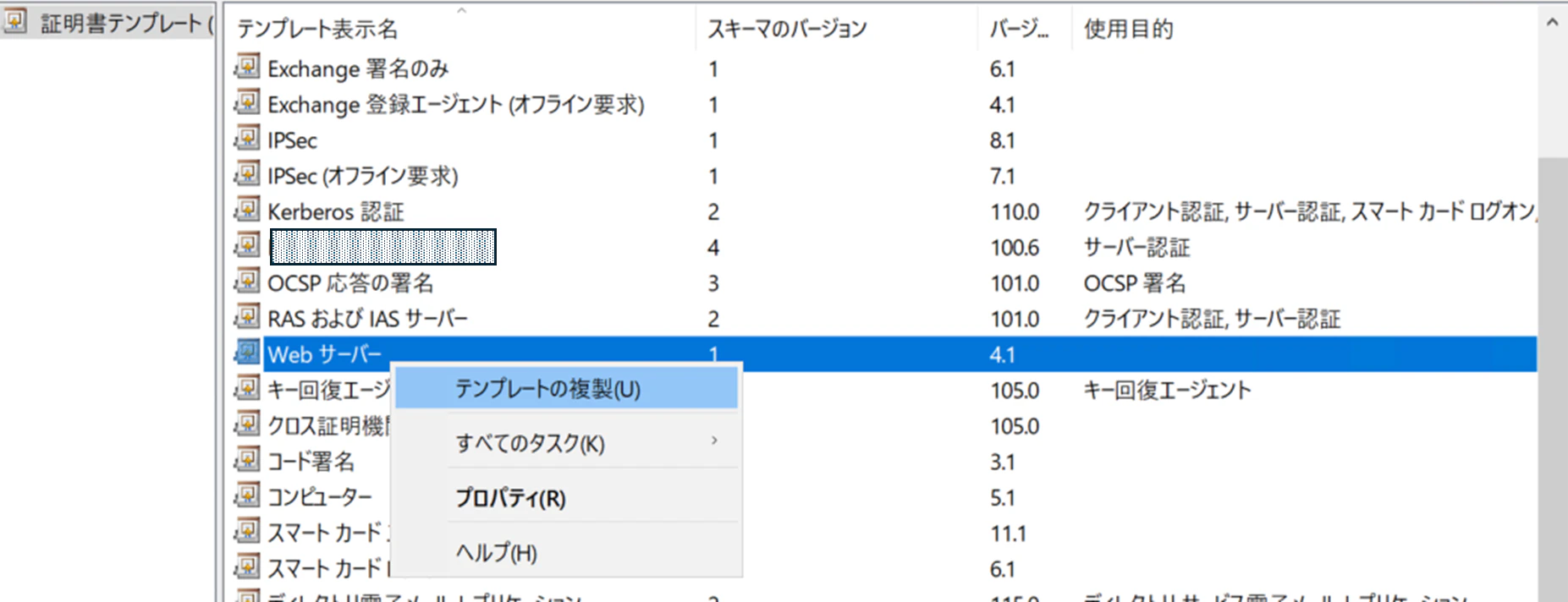Viewport: 1568px width, 602px height.
Task: Click icon of the redacted template row
Action: coord(246,245)
